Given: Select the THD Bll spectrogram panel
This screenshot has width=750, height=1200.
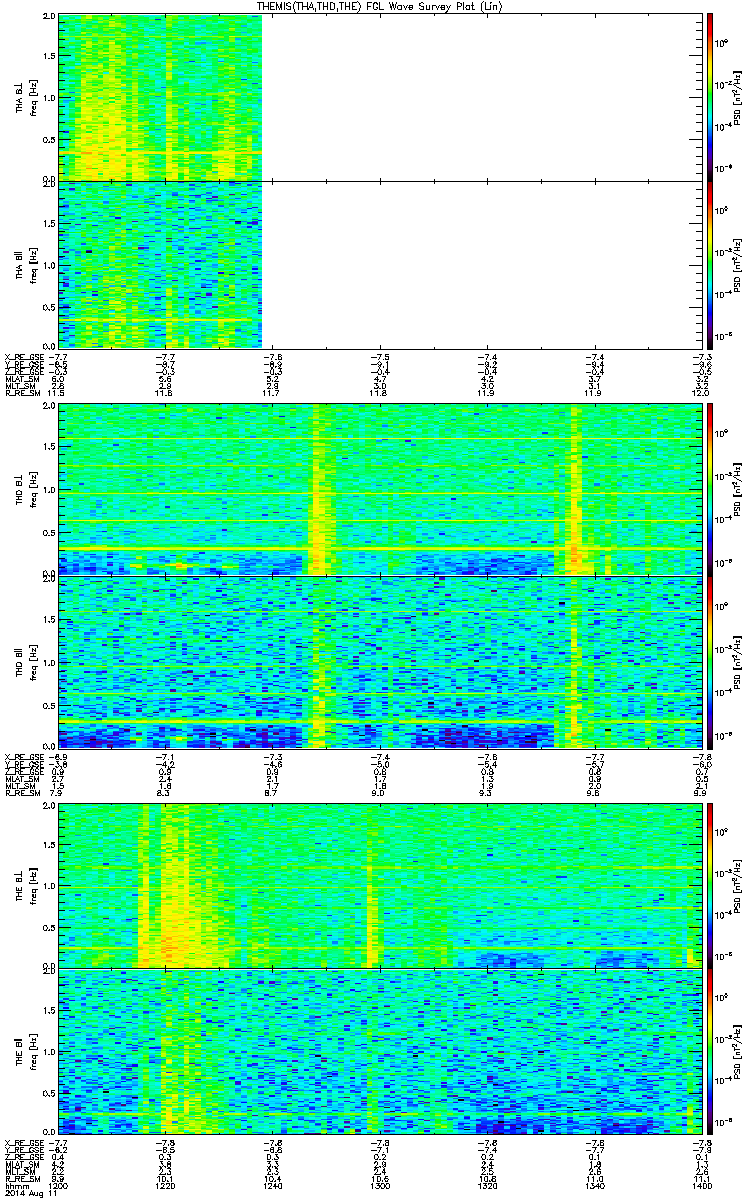Looking at the screenshot, I should point(379,661).
